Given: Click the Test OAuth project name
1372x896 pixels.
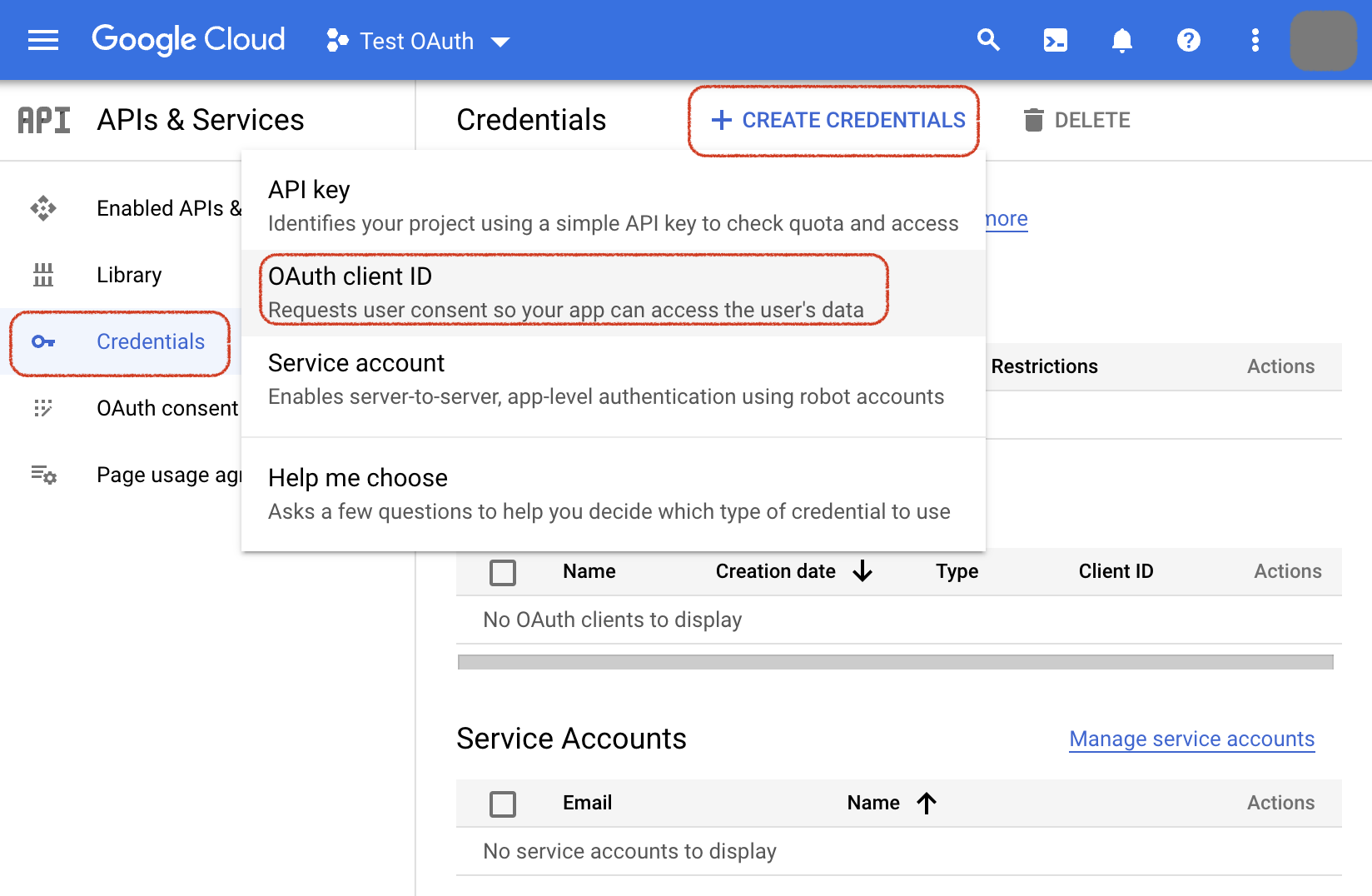Looking at the screenshot, I should (x=416, y=41).
